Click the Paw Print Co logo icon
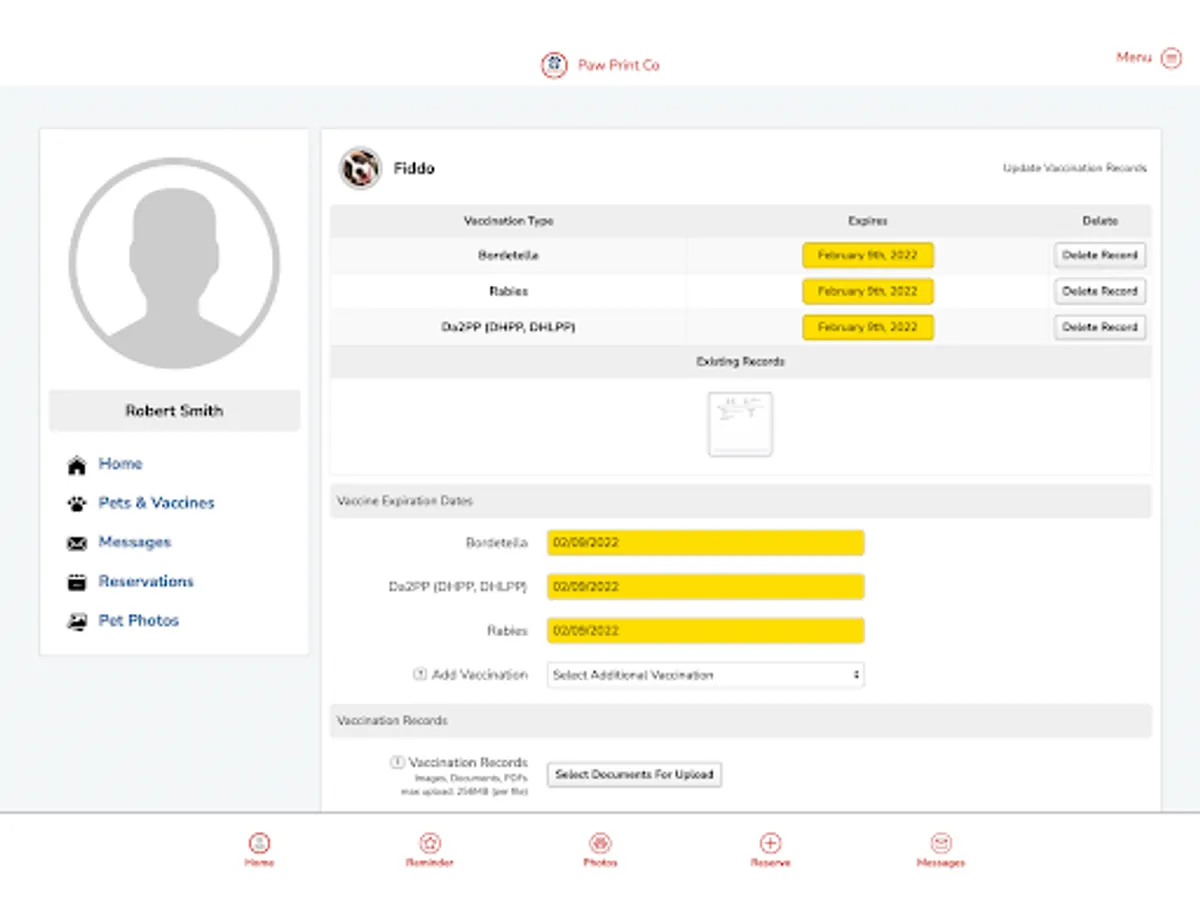The height and width of the screenshot is (900, 1200). tap(553, 64)
